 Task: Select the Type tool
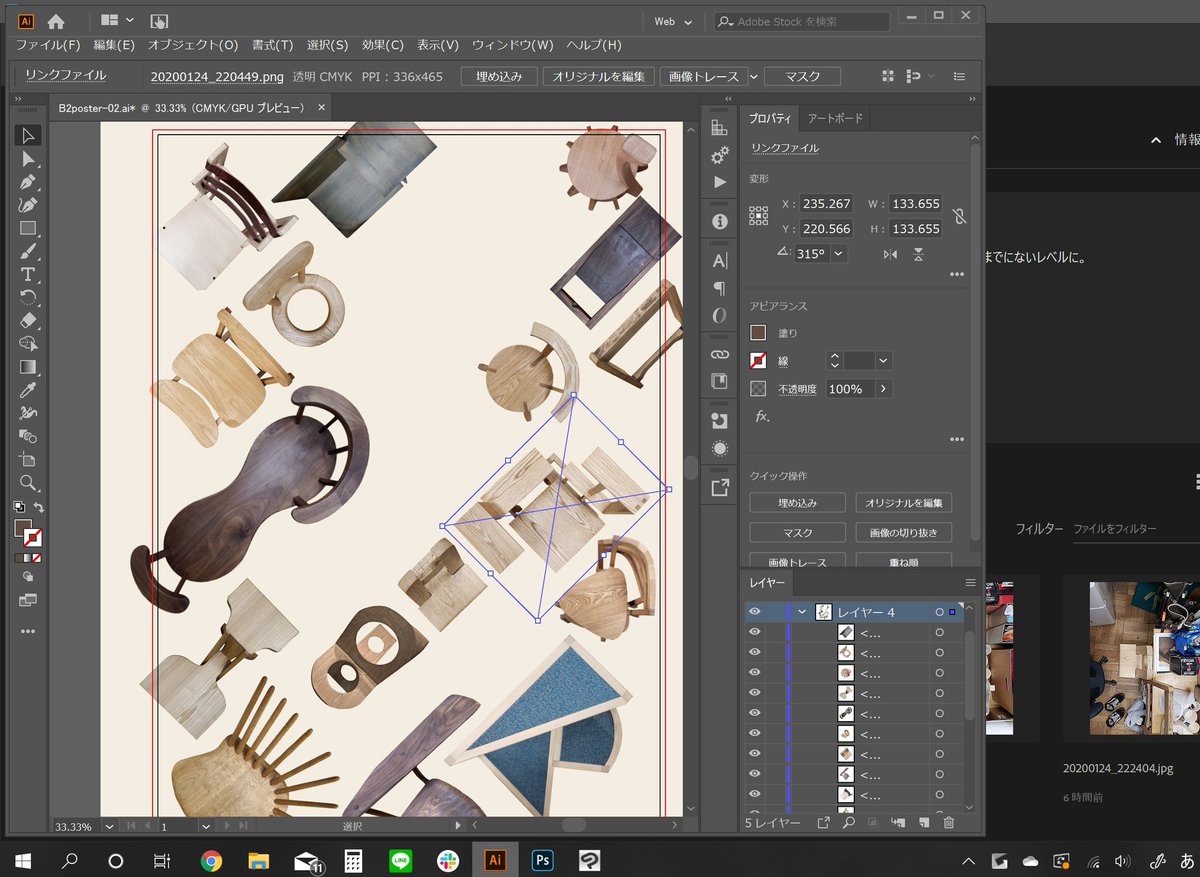tap(28, 274)
